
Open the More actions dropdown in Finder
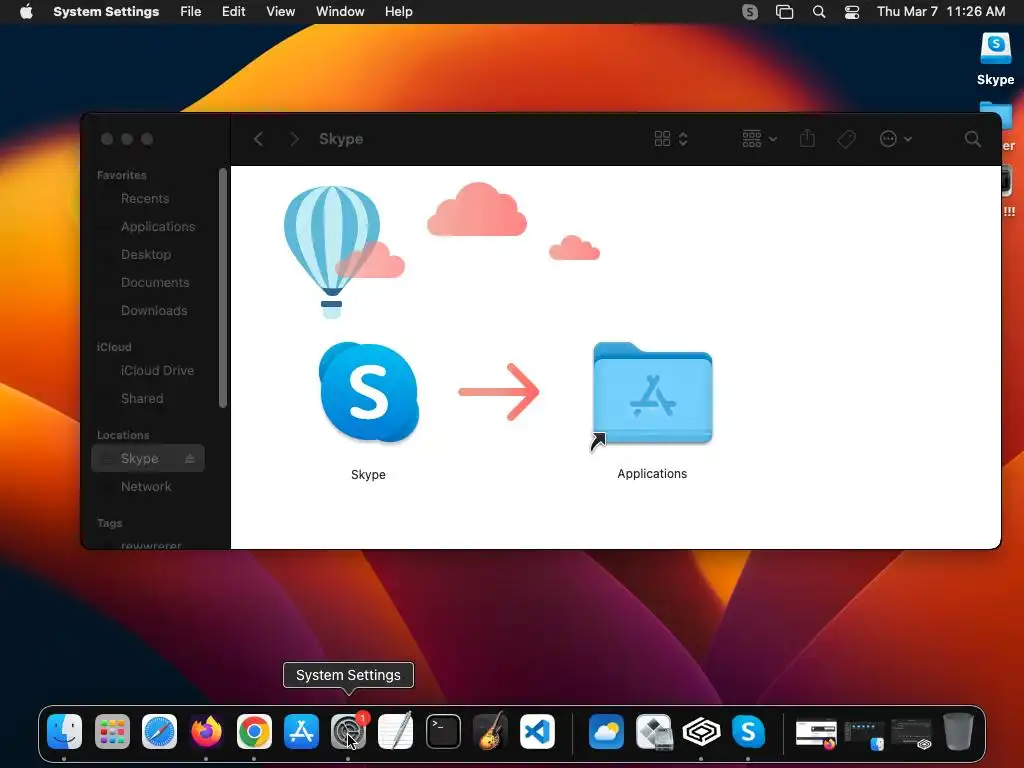coord(895,138)
